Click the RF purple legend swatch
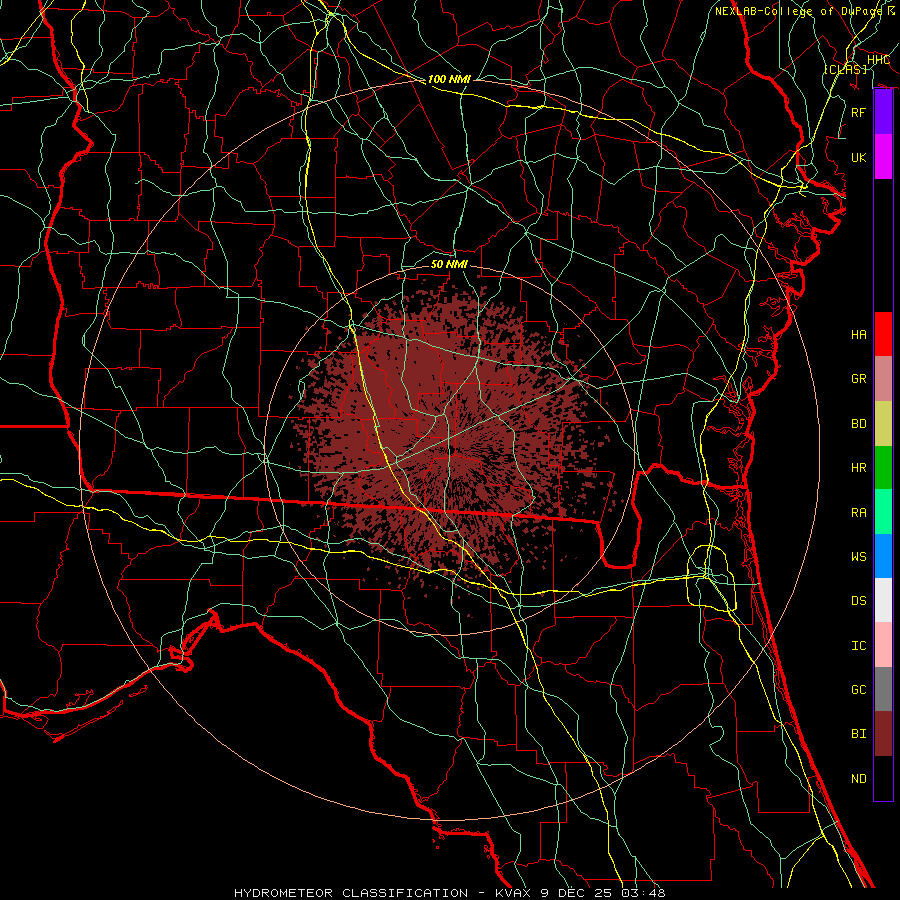 click(883, 112)
